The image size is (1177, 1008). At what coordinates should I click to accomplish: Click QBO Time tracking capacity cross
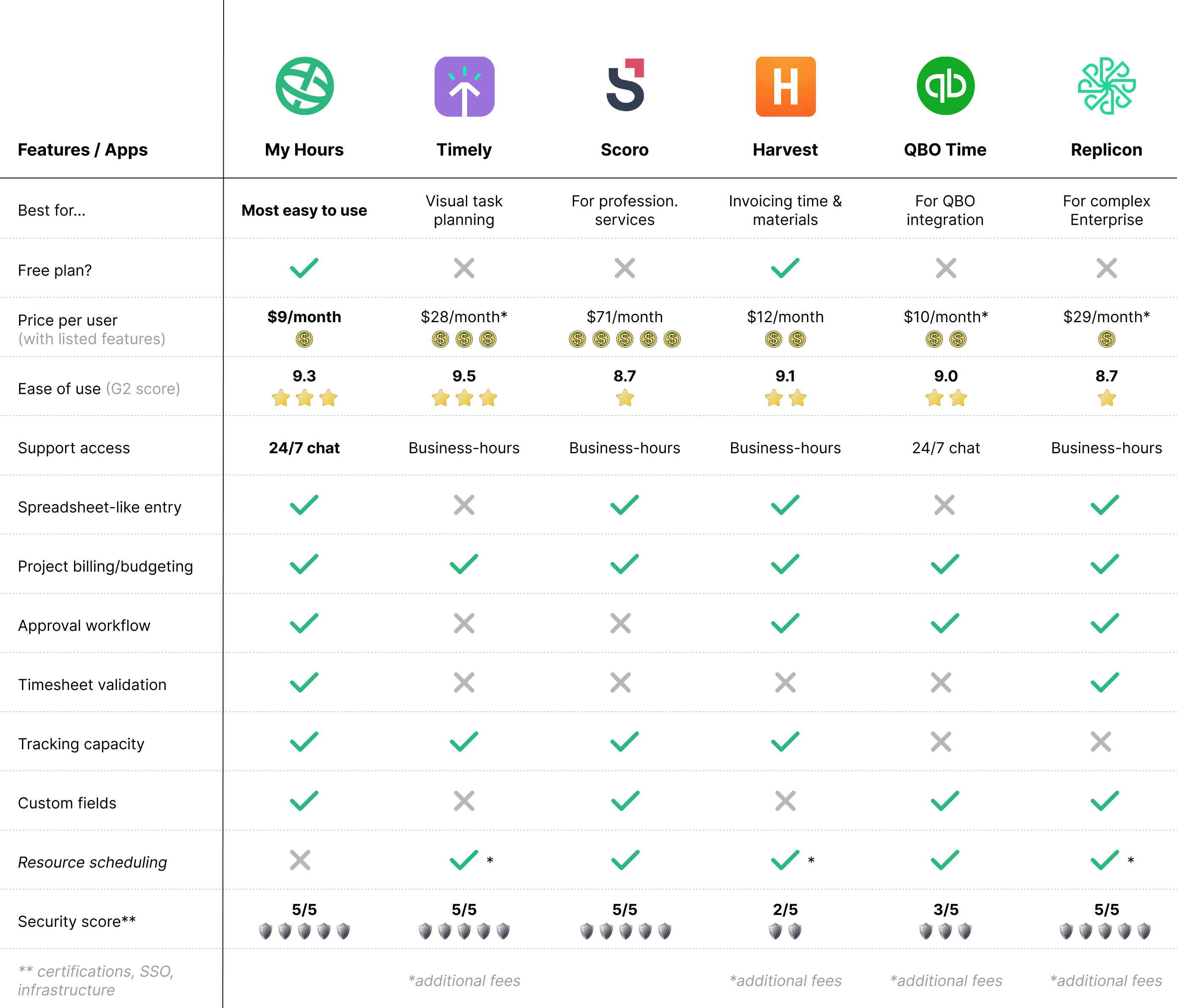[x=941, y=742]
